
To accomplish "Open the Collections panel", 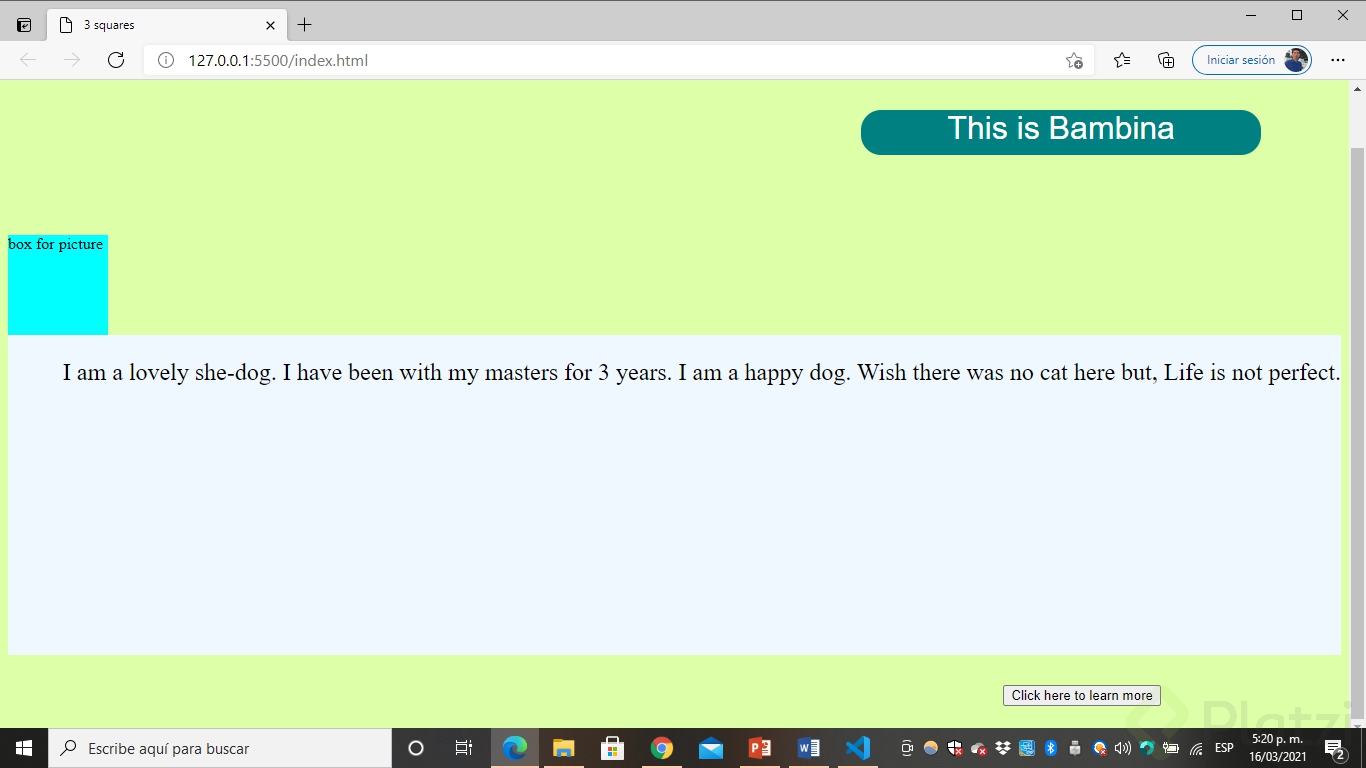I will 1166,60.
